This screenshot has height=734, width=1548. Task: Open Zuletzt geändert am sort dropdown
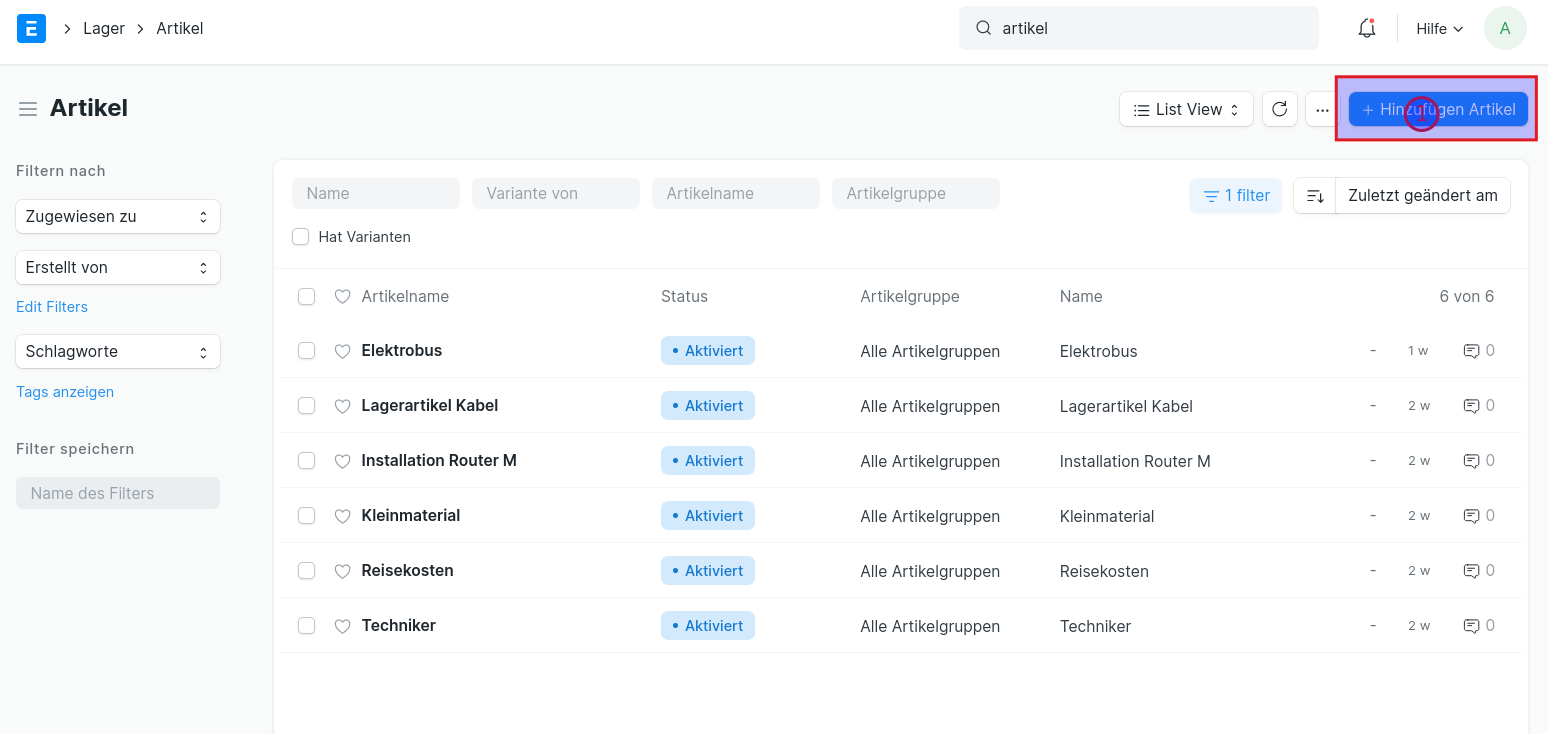click(x=1422, y=195)
